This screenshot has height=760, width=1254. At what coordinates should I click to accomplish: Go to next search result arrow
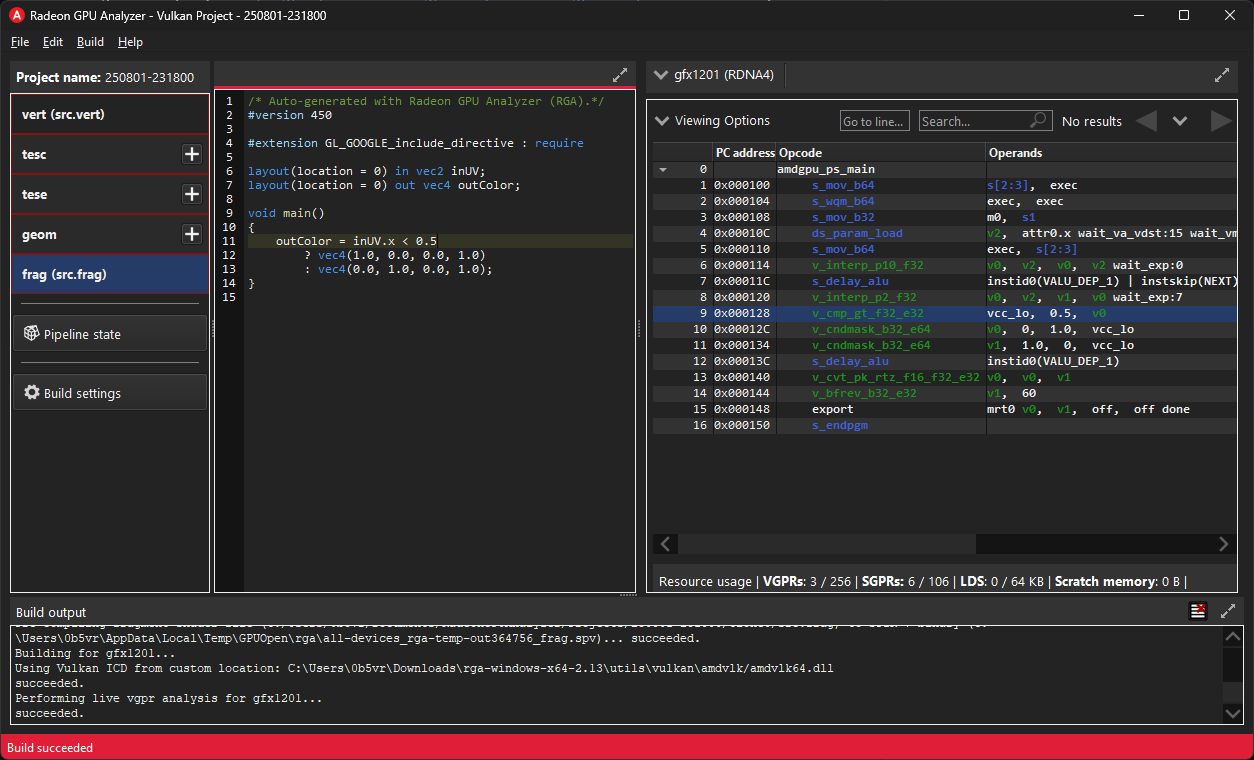click(1221, 121)
